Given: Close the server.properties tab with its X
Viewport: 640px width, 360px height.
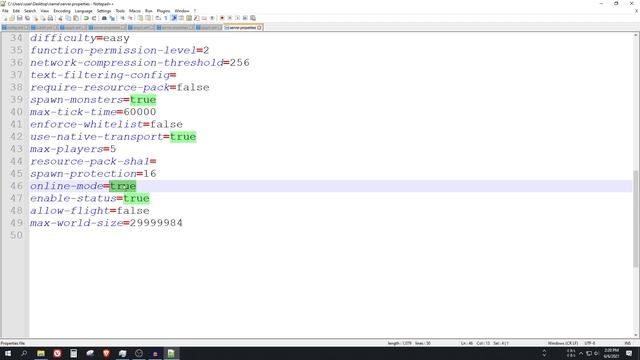Looking at the screenshot, I should [x=260, y=28].
